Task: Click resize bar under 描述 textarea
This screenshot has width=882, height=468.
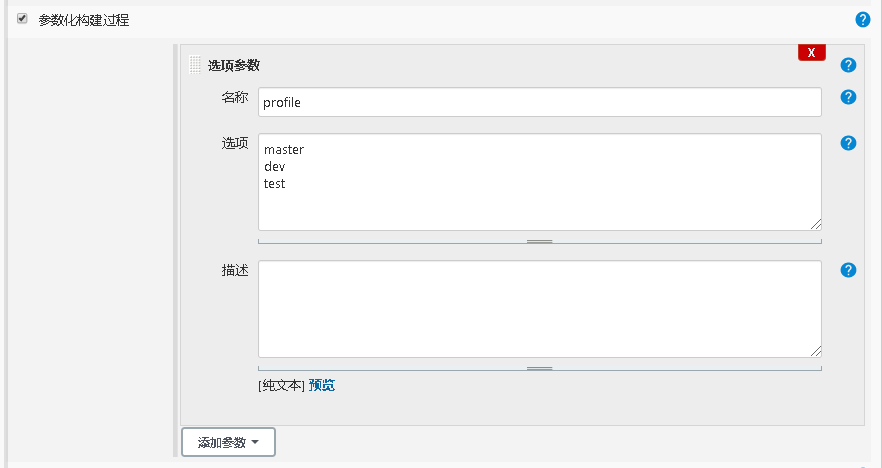Action: pyautogui.click(x=539, y=368)
